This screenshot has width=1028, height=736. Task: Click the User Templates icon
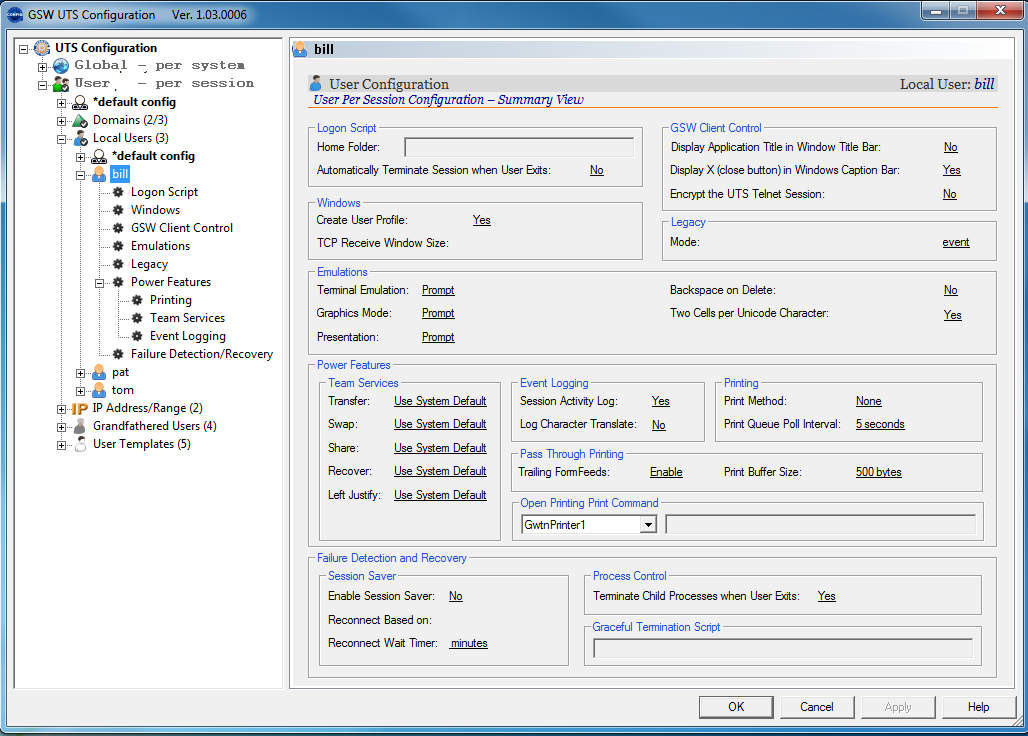pos(80,444)
